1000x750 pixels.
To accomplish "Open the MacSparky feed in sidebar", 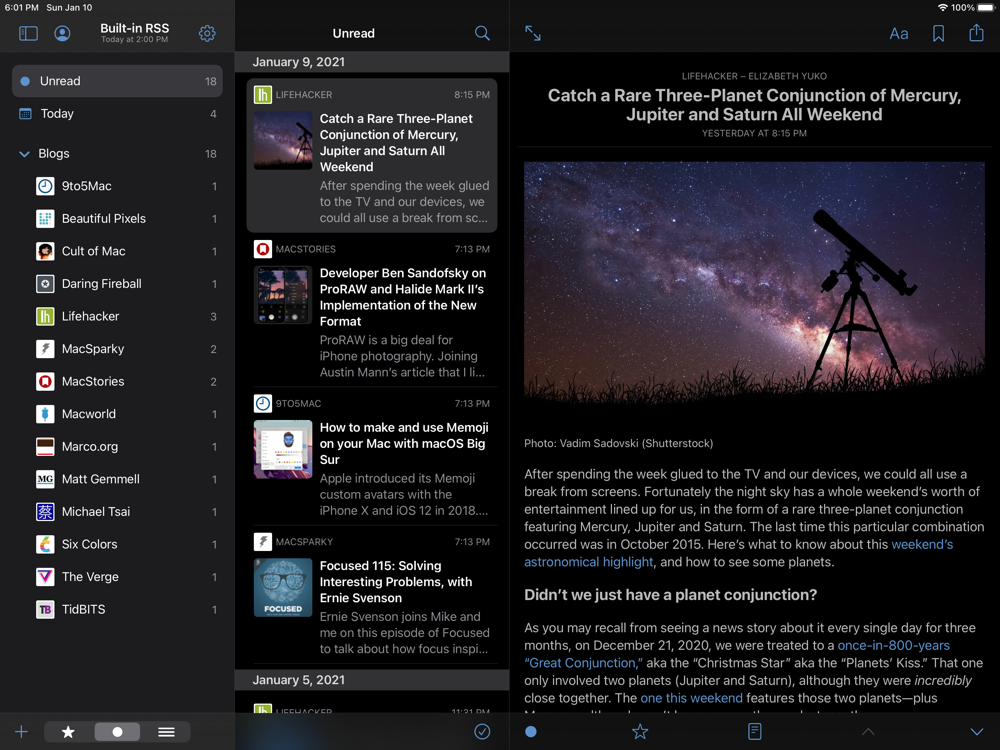I will pos(126,349).
